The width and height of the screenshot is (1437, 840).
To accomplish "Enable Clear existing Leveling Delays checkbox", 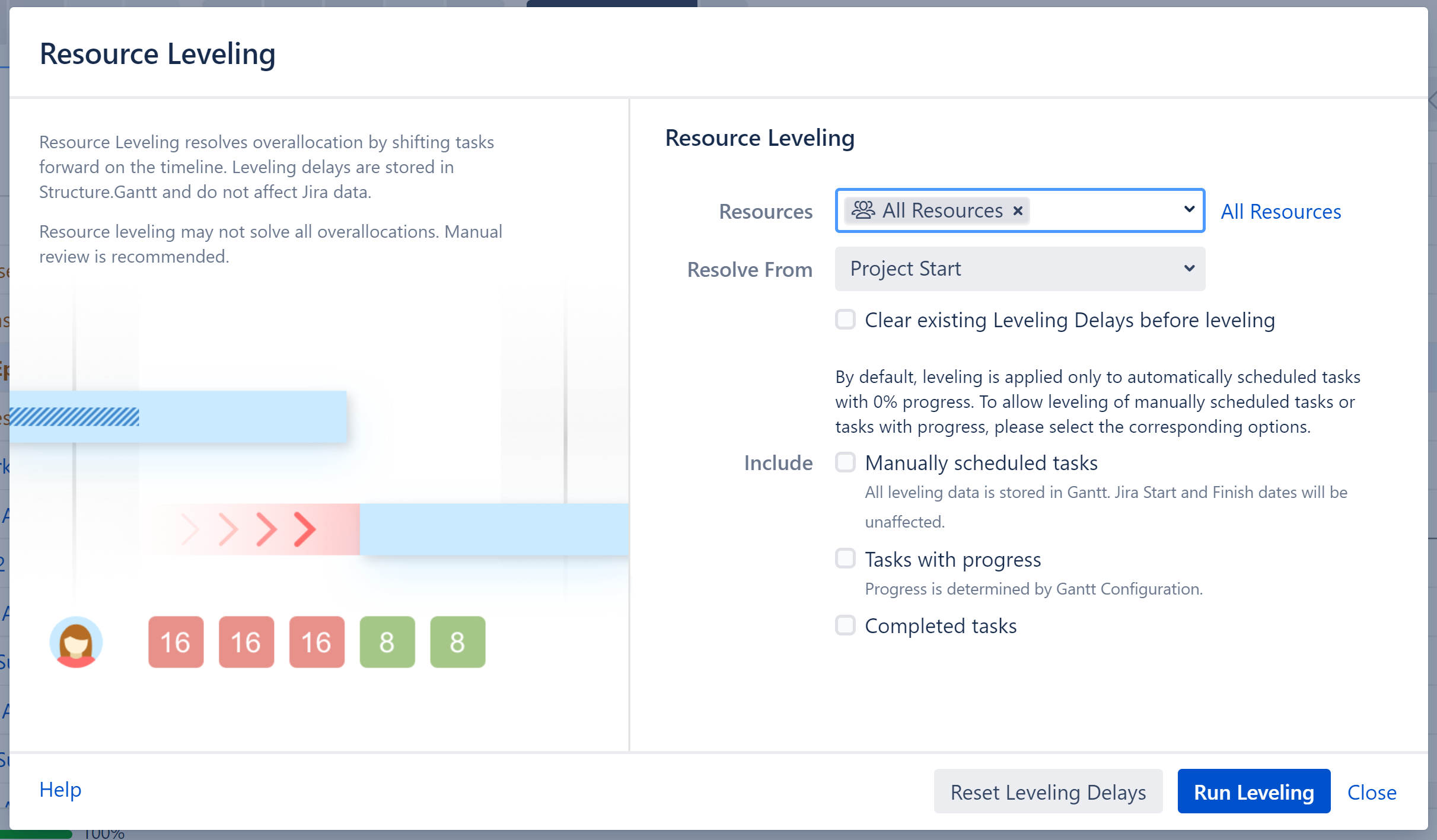I will click(845, 320).
